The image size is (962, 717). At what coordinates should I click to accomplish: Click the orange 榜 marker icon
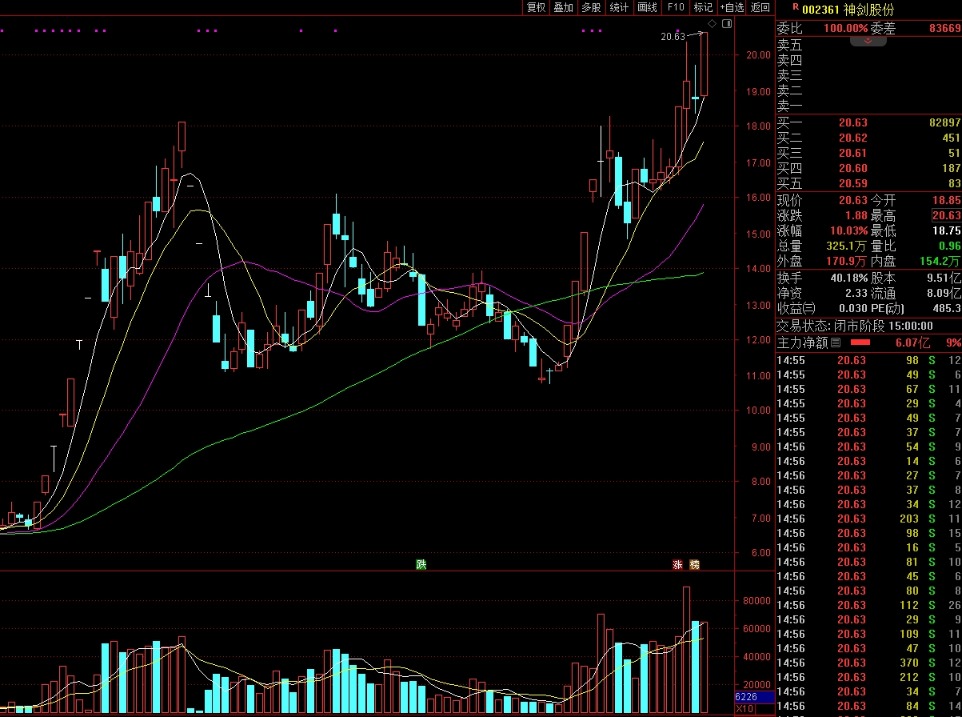tap(694, 565)
